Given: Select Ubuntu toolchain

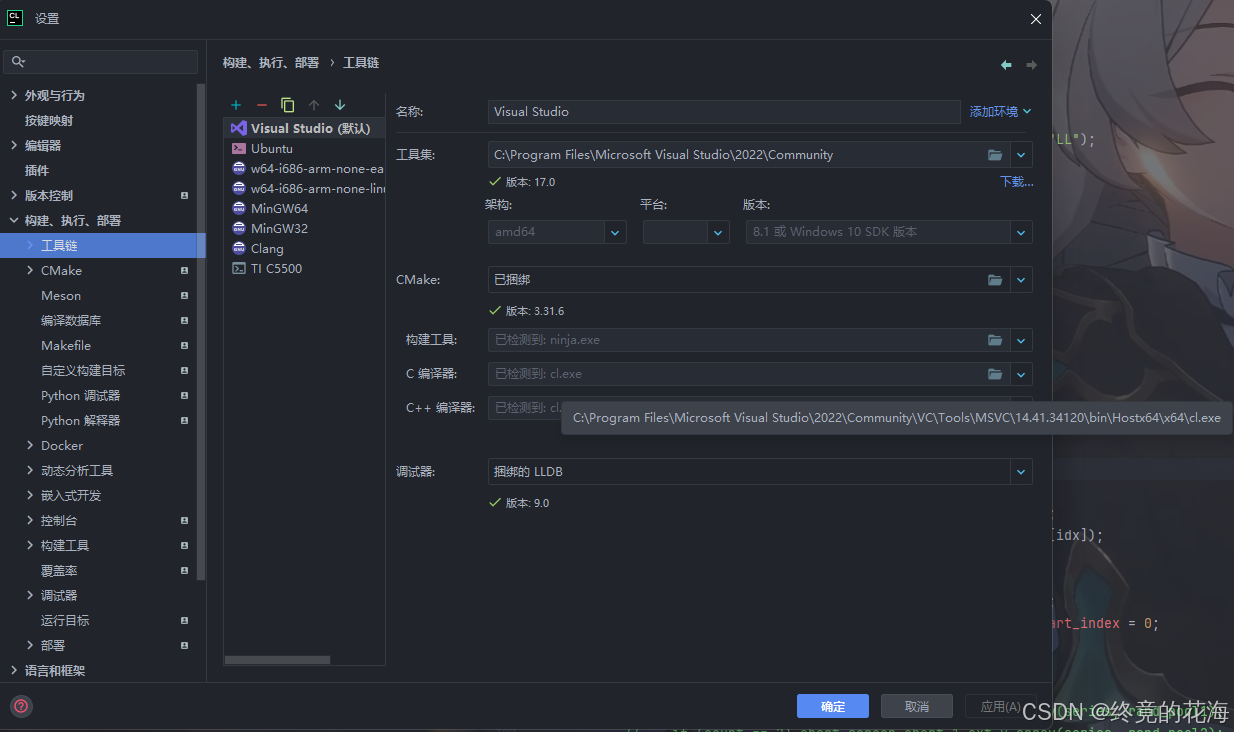Looking at the screenshot, I should point(304,148).
